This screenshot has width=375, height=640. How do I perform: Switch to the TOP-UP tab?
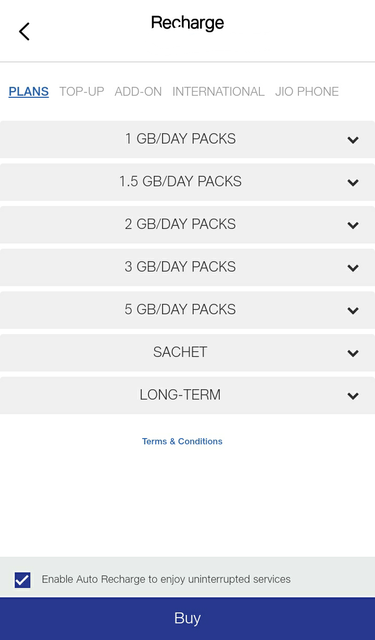tap(82, 91)
